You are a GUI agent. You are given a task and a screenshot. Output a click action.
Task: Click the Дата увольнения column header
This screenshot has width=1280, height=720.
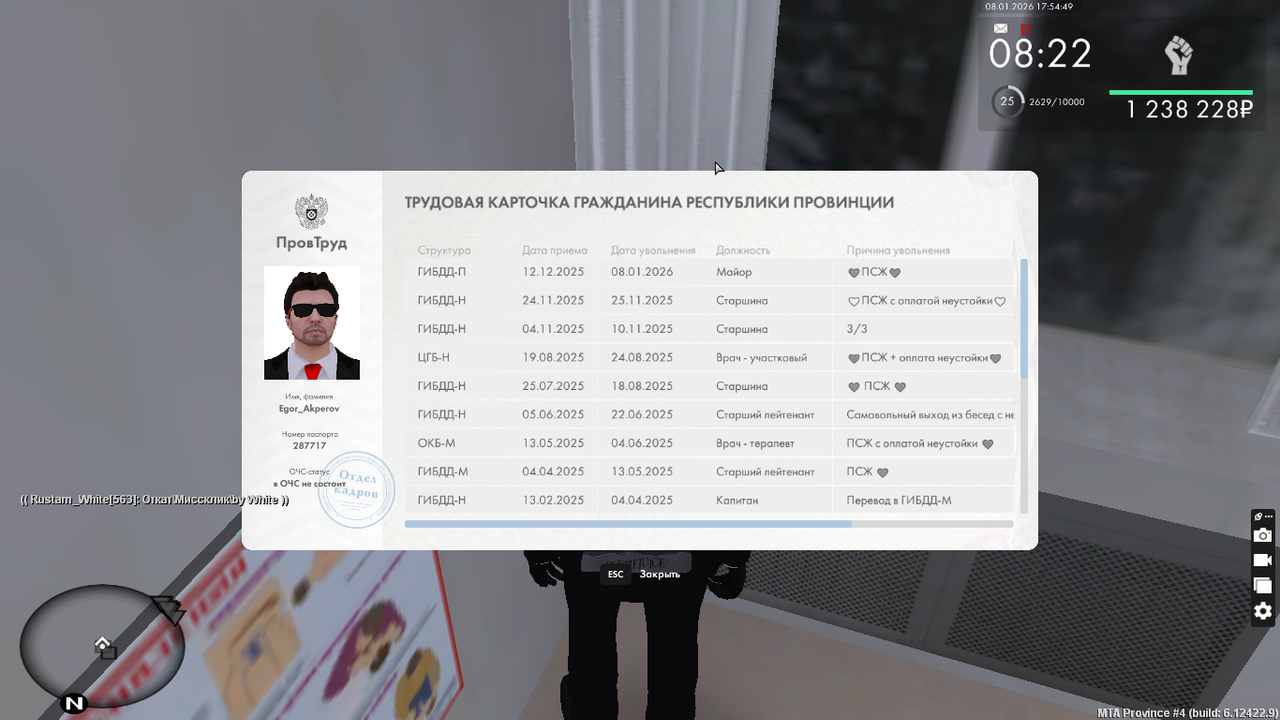point(653,250)
